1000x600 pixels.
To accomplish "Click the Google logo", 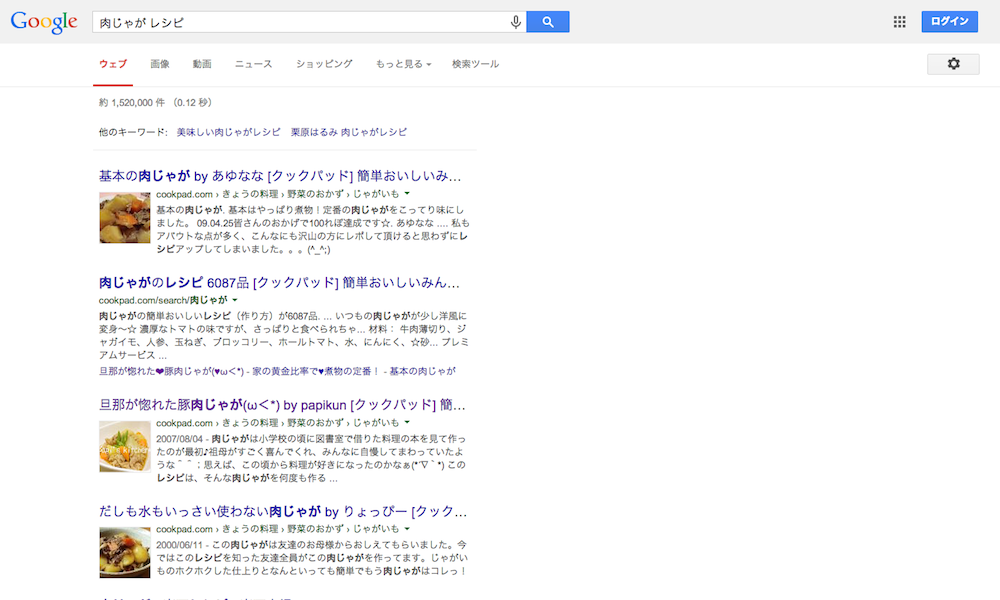I will [x=44, y=23].
